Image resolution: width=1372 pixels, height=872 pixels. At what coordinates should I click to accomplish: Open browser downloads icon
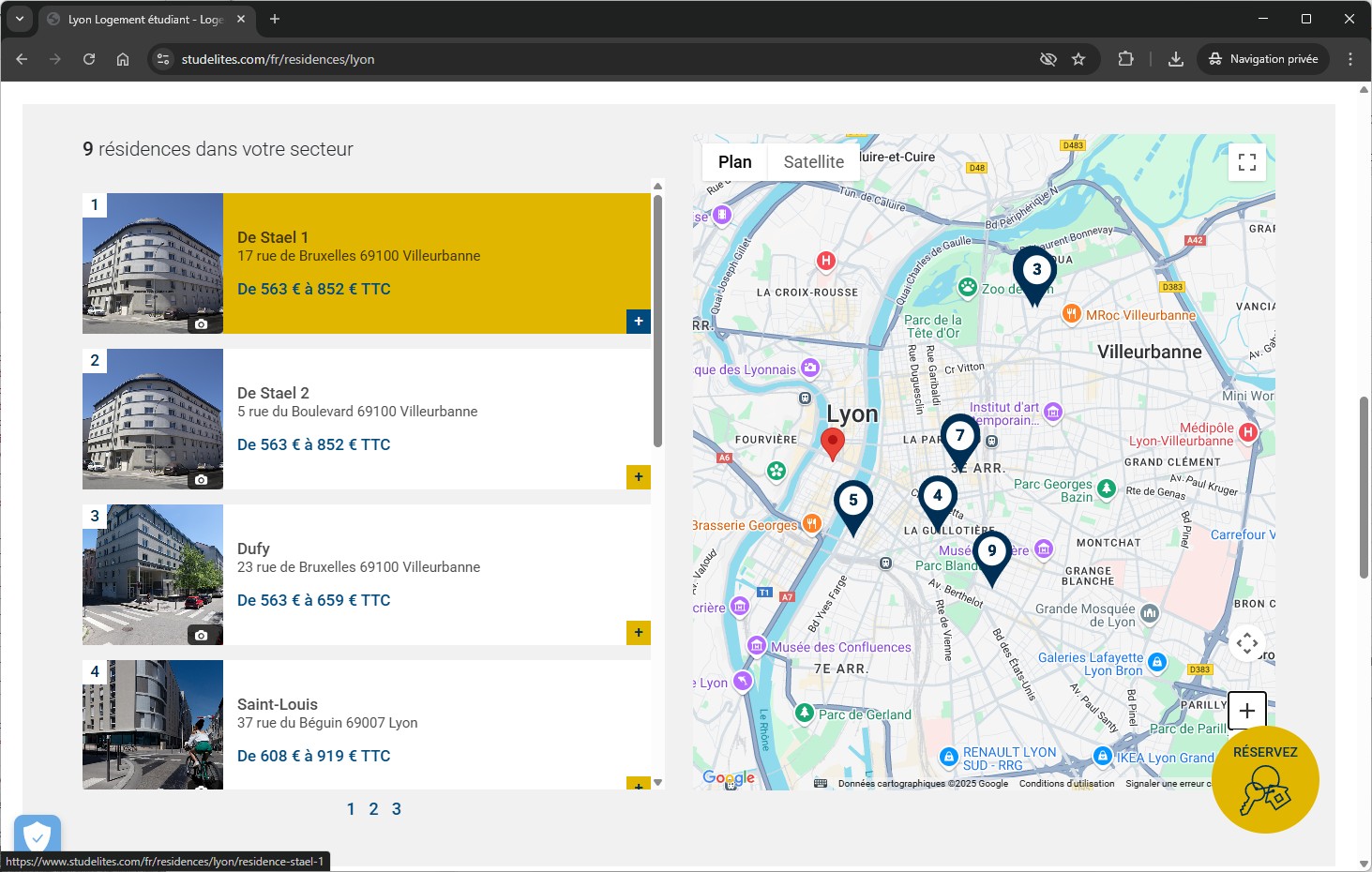click(1175, 59)
